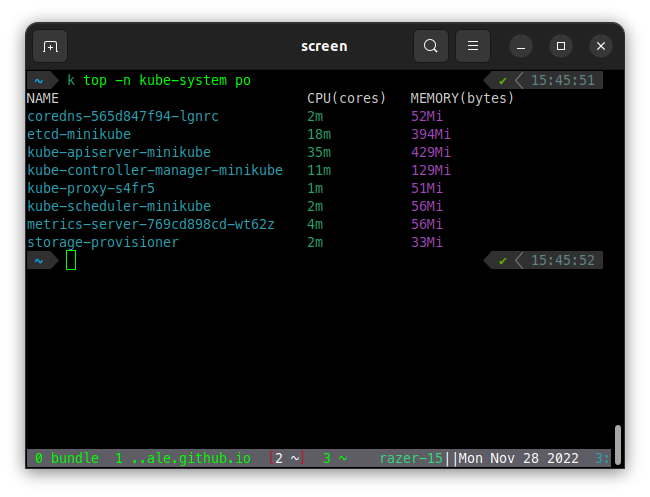
Task: Select the active '2 ~' window
Action: point(287,458)
